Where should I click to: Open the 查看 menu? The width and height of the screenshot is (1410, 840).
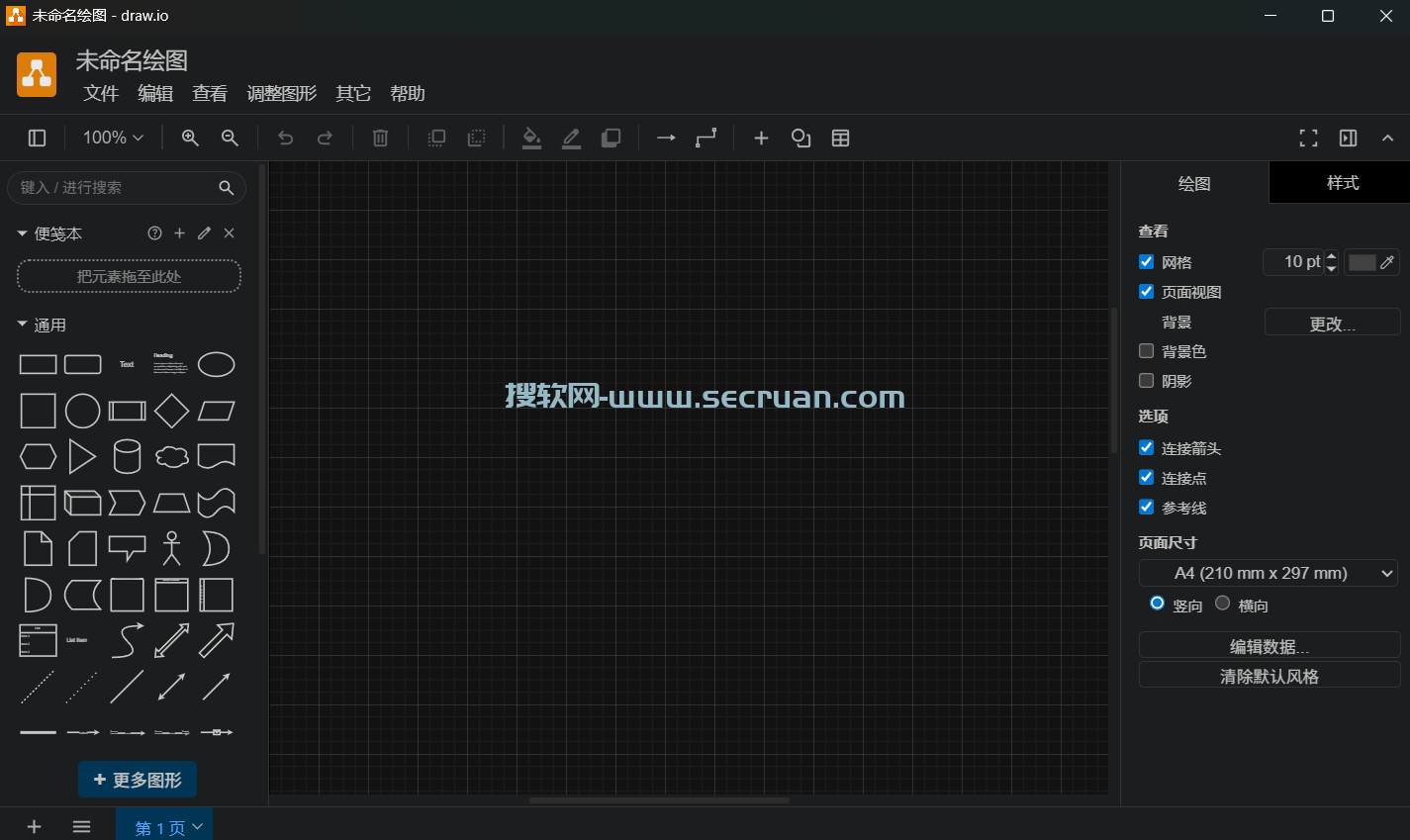pyautogui.click(x=210, y=93)
